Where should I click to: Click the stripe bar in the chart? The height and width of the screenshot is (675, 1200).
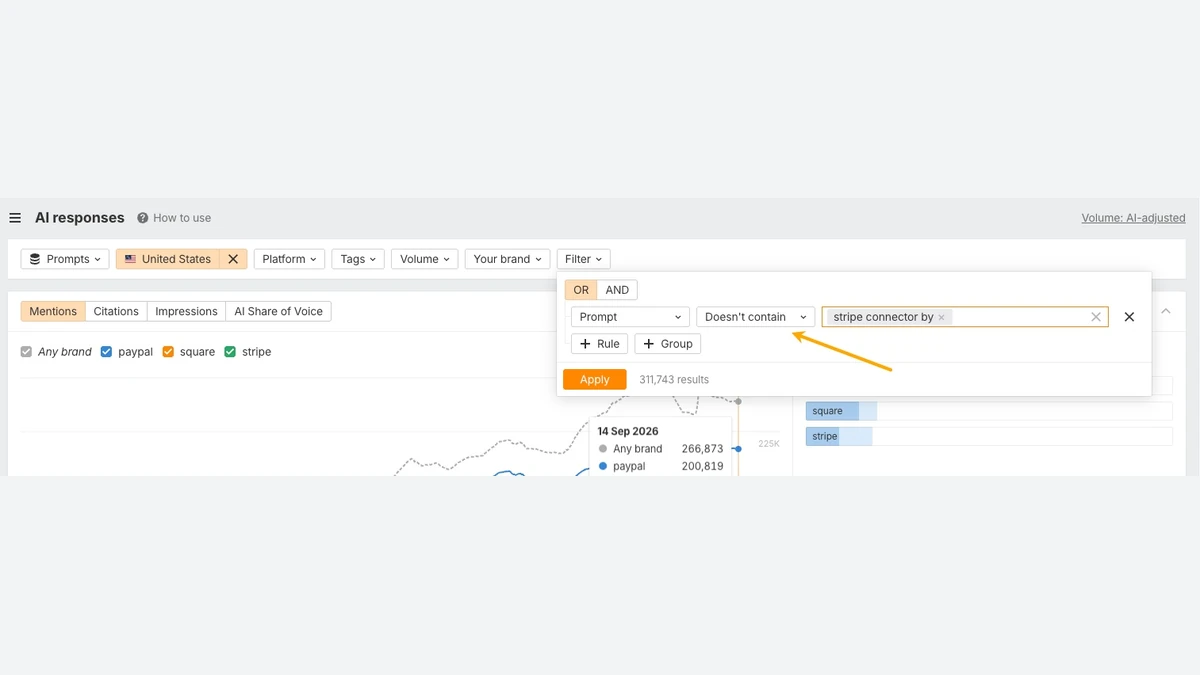tap(839, 437)
